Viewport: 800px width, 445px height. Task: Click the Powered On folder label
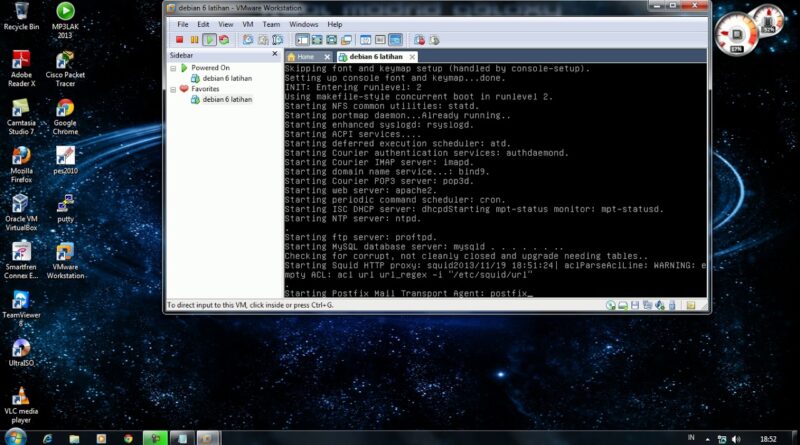coord(210,67)
